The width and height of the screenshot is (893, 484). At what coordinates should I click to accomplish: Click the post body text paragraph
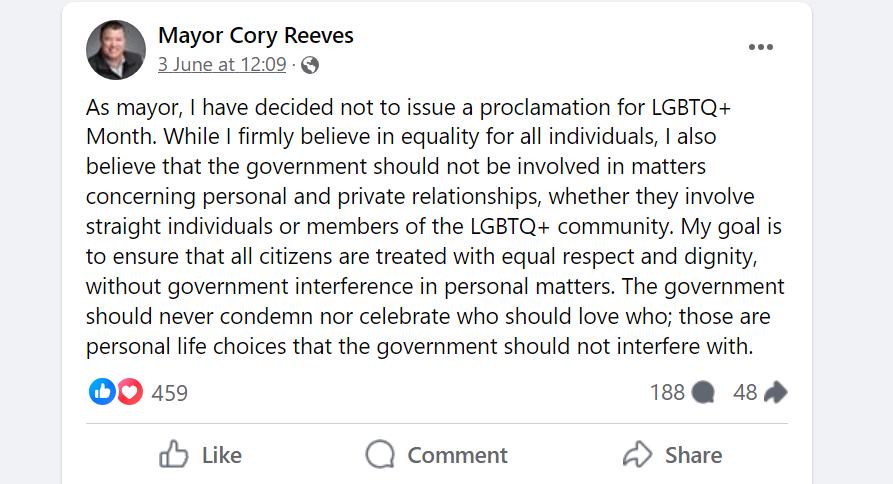point(435,227)
